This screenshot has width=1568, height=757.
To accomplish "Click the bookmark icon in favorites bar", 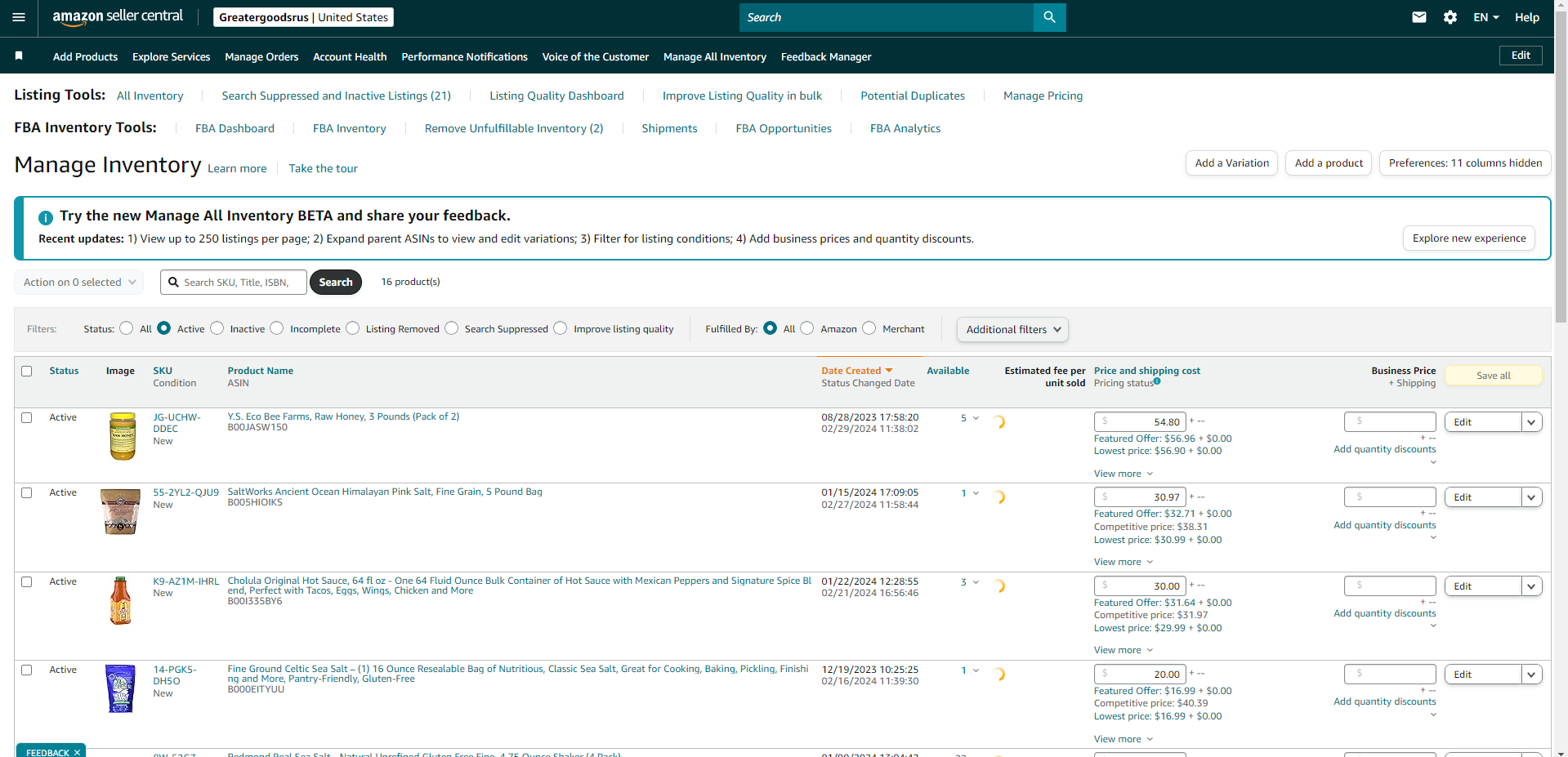I will click(x=19, y=56).
